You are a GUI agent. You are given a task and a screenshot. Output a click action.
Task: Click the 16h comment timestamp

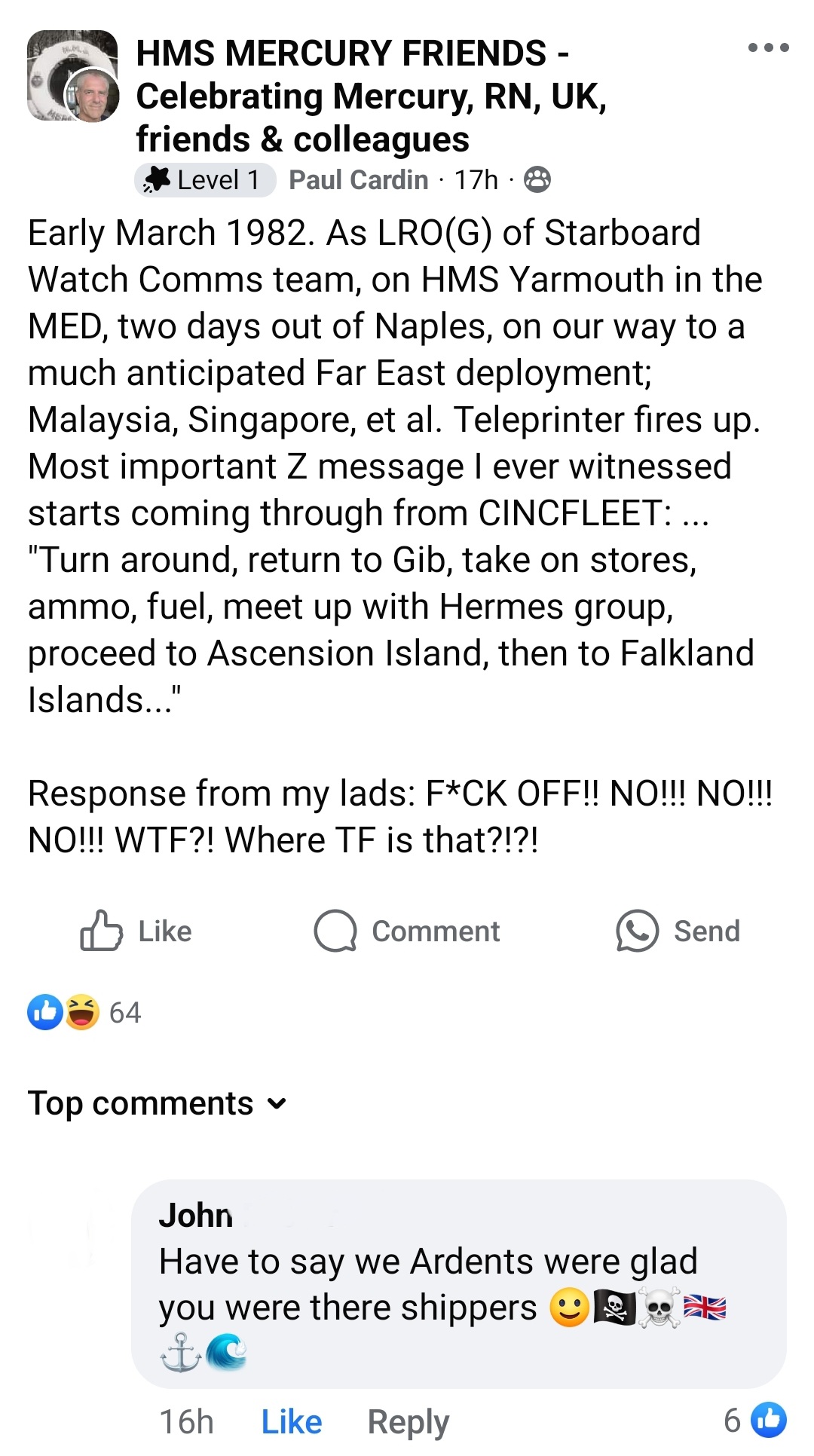click(186, 1422)
